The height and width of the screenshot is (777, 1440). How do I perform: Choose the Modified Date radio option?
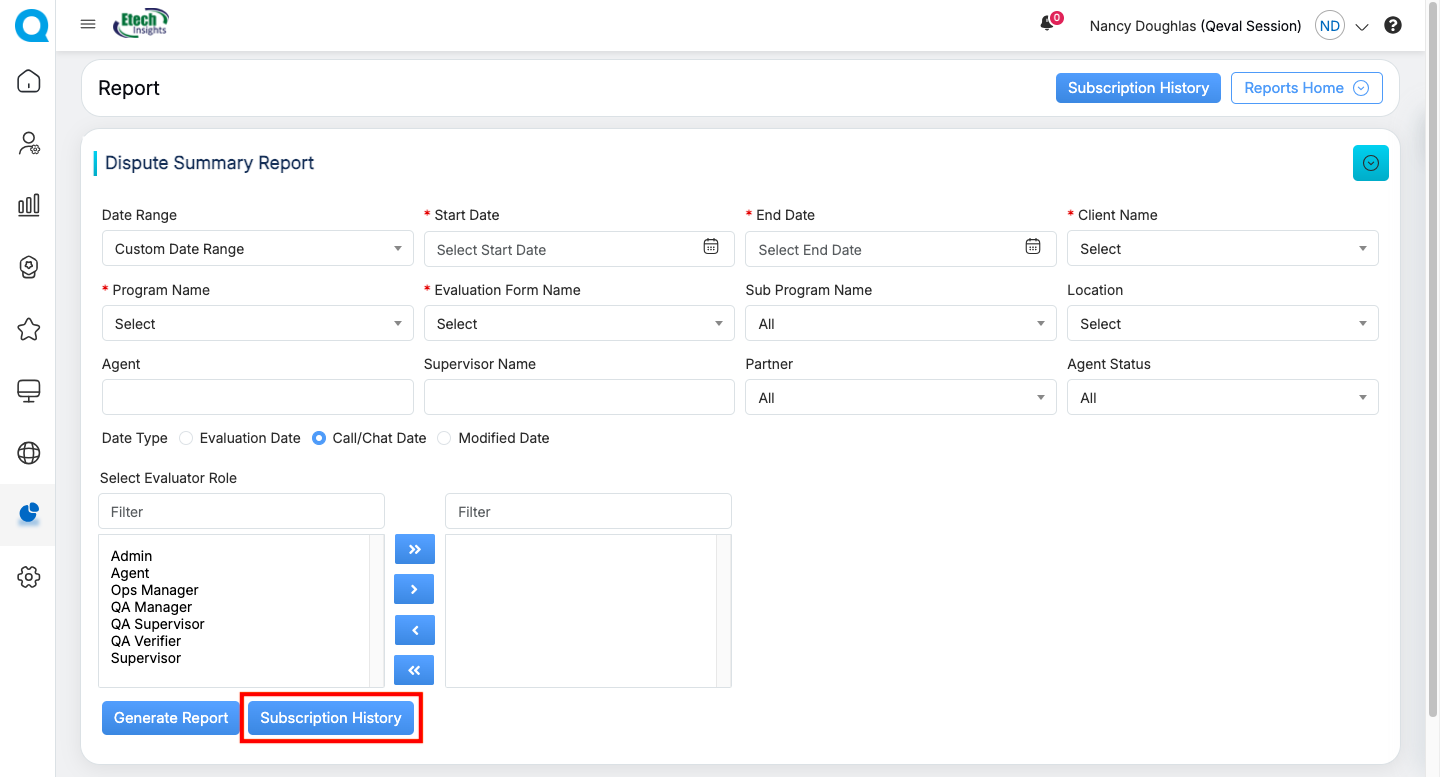[445, 438]
